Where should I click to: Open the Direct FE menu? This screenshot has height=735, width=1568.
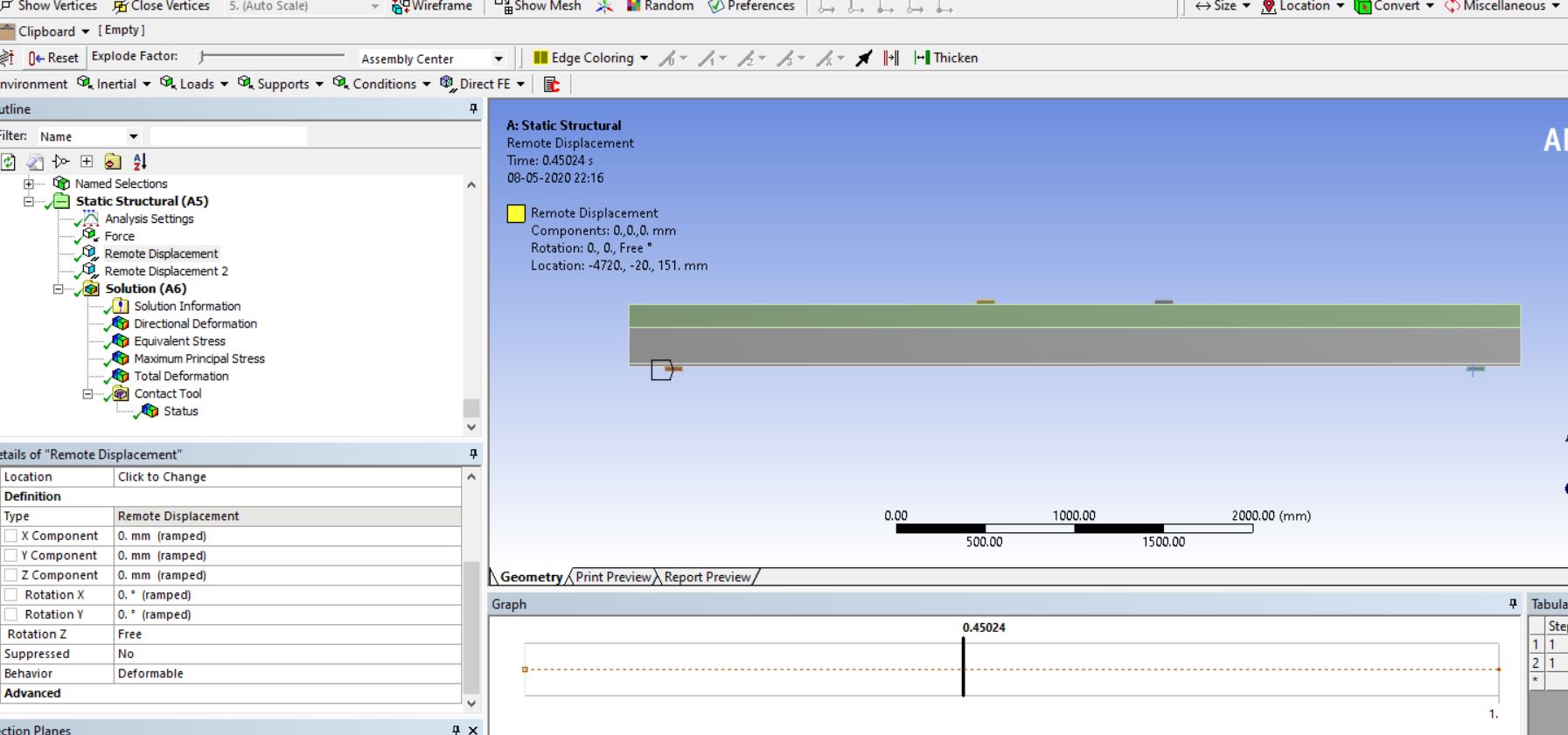click(x=483, y=84)
